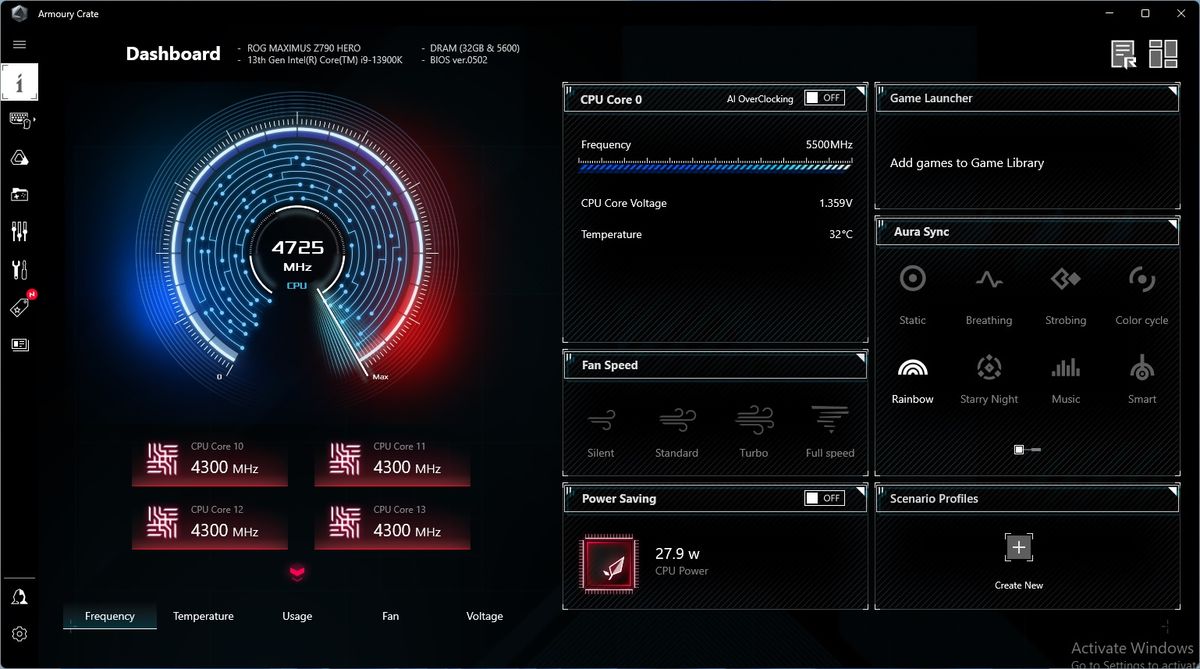
Task: Switch to the Fan tab
Action: tap(391, 616)
